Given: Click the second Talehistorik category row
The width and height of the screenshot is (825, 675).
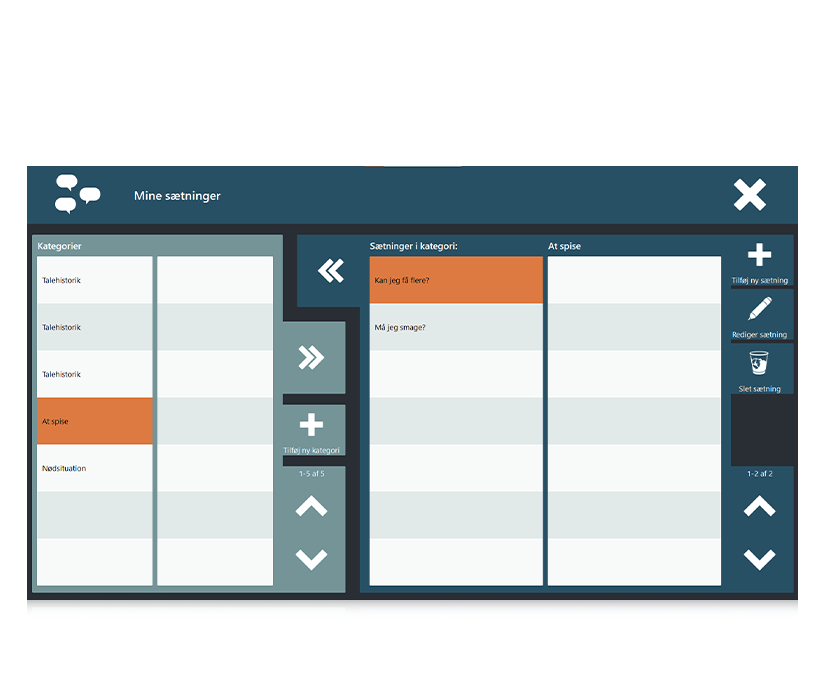Looking at the screenshot, I should [95, 327].
